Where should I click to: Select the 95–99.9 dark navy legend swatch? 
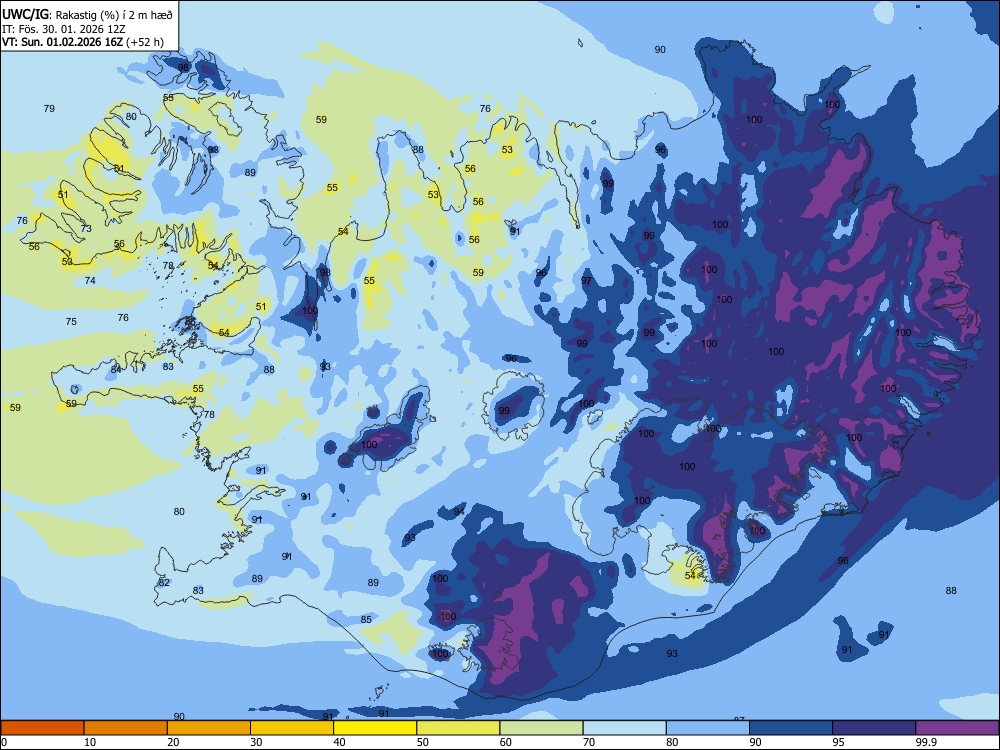tap(874, 728)
